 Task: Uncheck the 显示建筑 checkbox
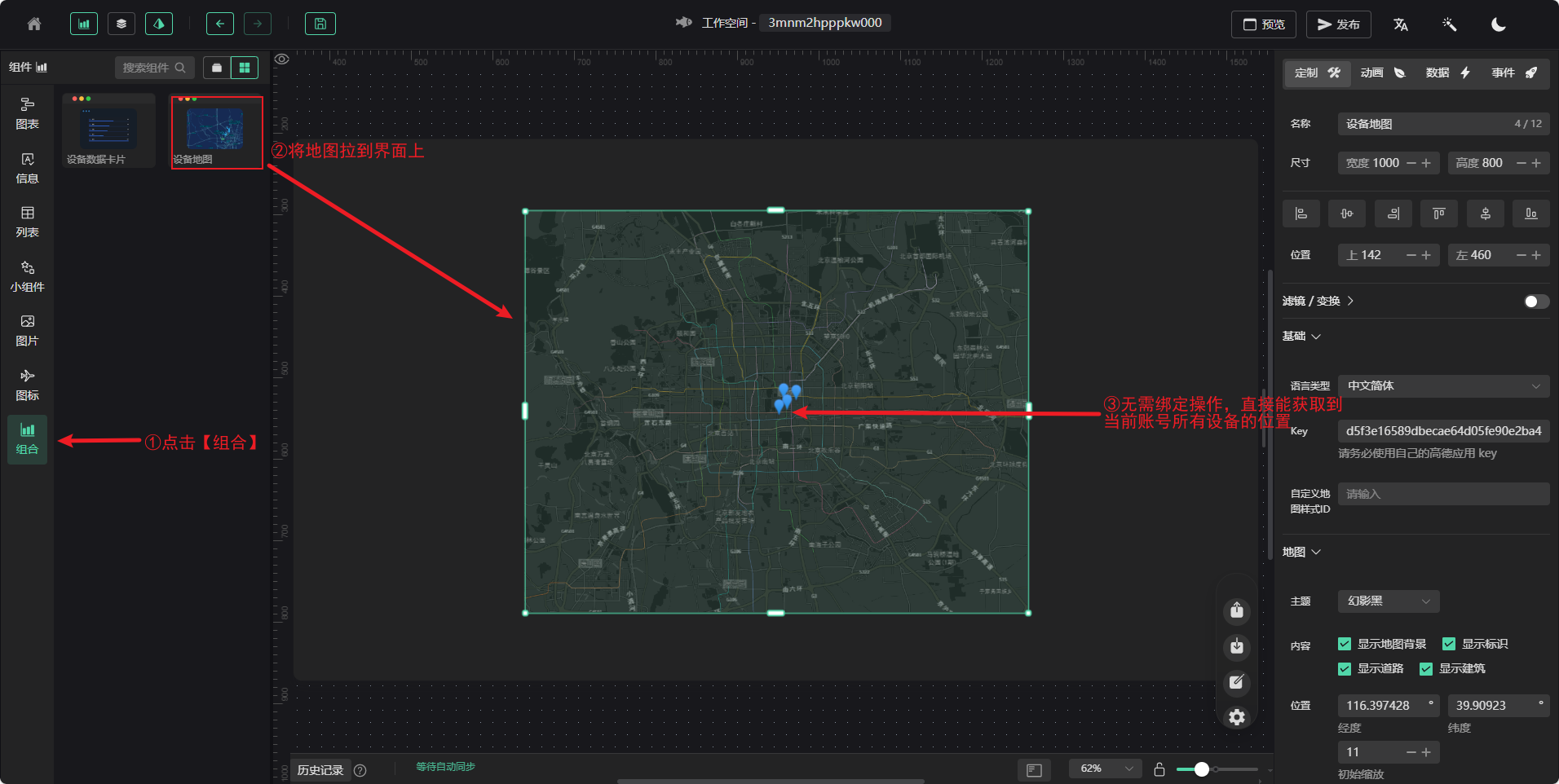[1426, 669]
